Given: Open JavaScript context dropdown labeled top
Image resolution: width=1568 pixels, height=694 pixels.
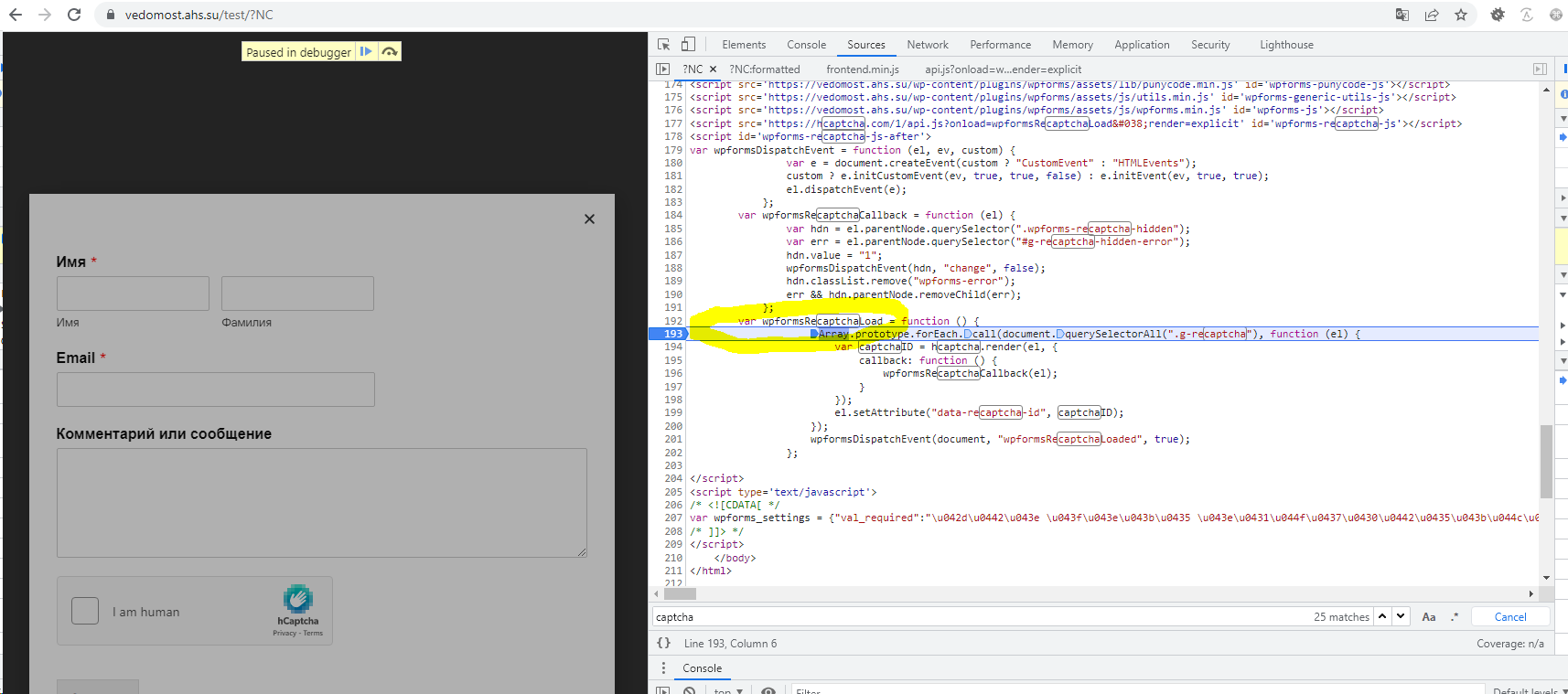Looking at the screenshot, I should (728, 691).
